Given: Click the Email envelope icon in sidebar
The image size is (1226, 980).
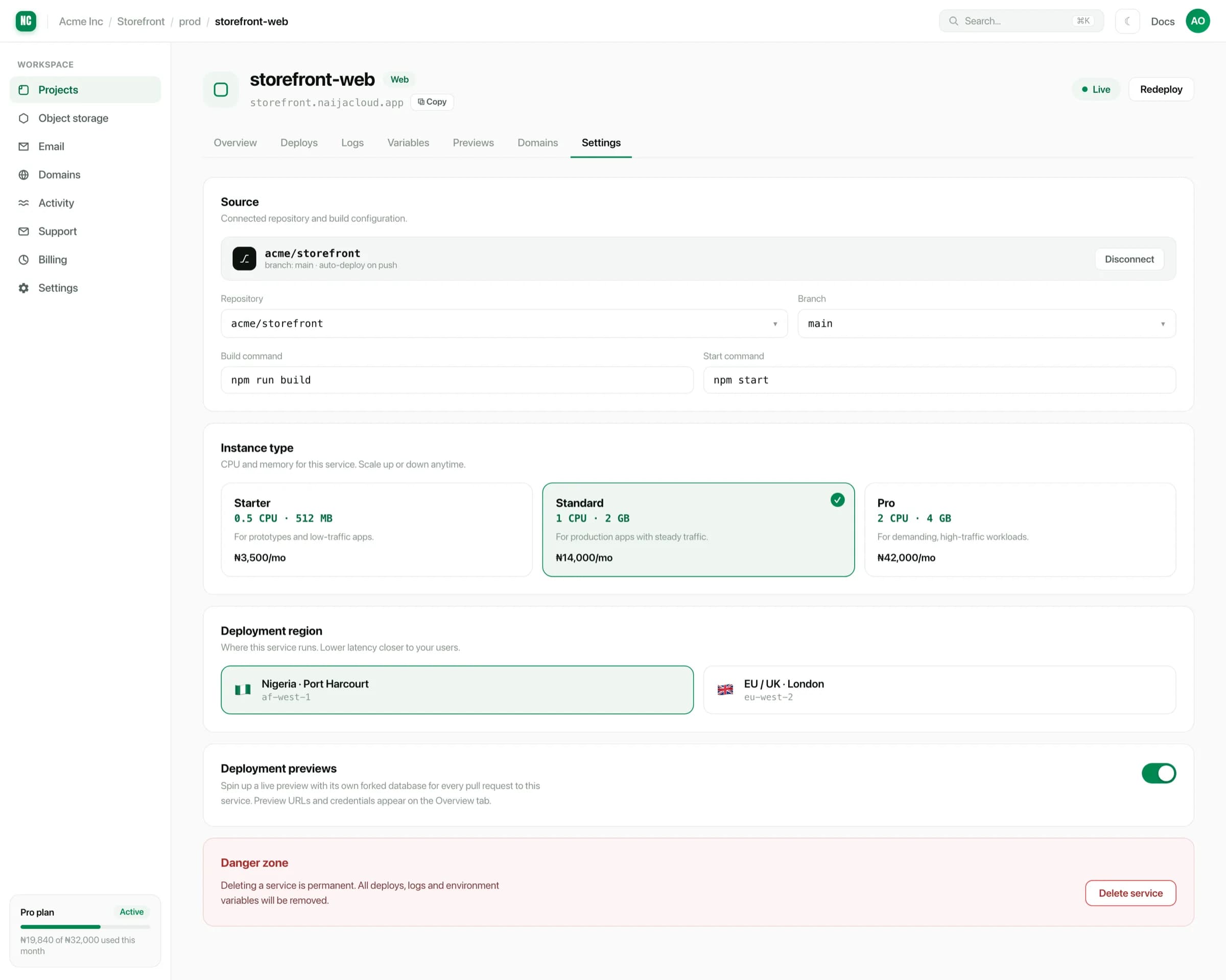Looking at the screenshot, I should 23,147.
